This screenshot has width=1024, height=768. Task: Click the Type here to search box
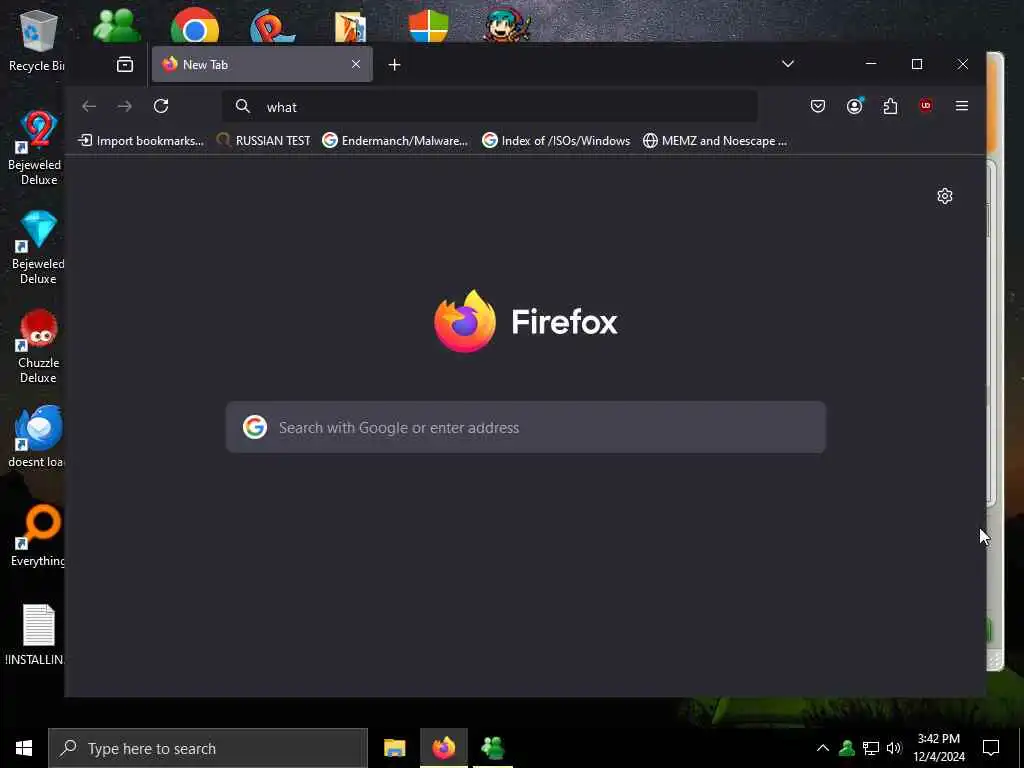coord(208,748)
